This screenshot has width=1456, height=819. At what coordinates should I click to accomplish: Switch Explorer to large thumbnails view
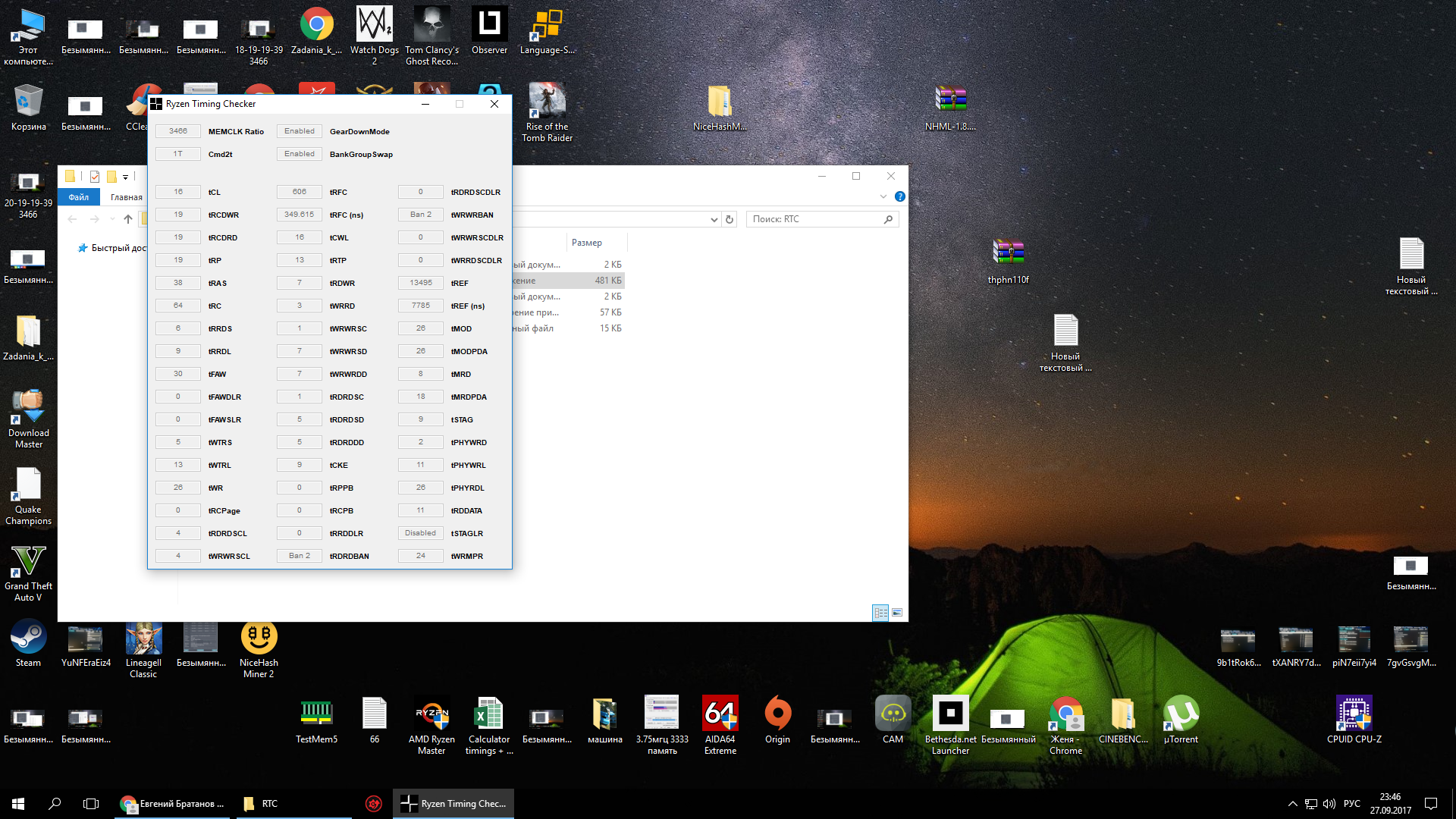point(897,612)
